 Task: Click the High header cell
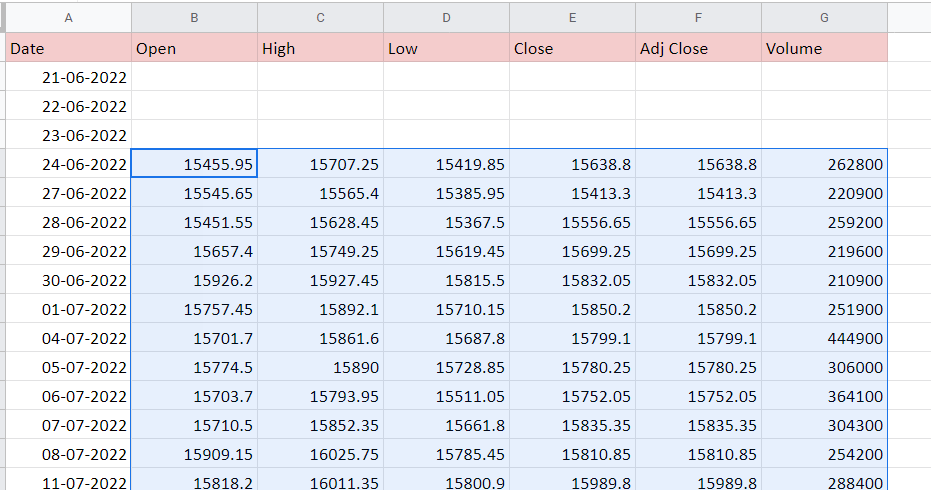[x=321, y=48]
